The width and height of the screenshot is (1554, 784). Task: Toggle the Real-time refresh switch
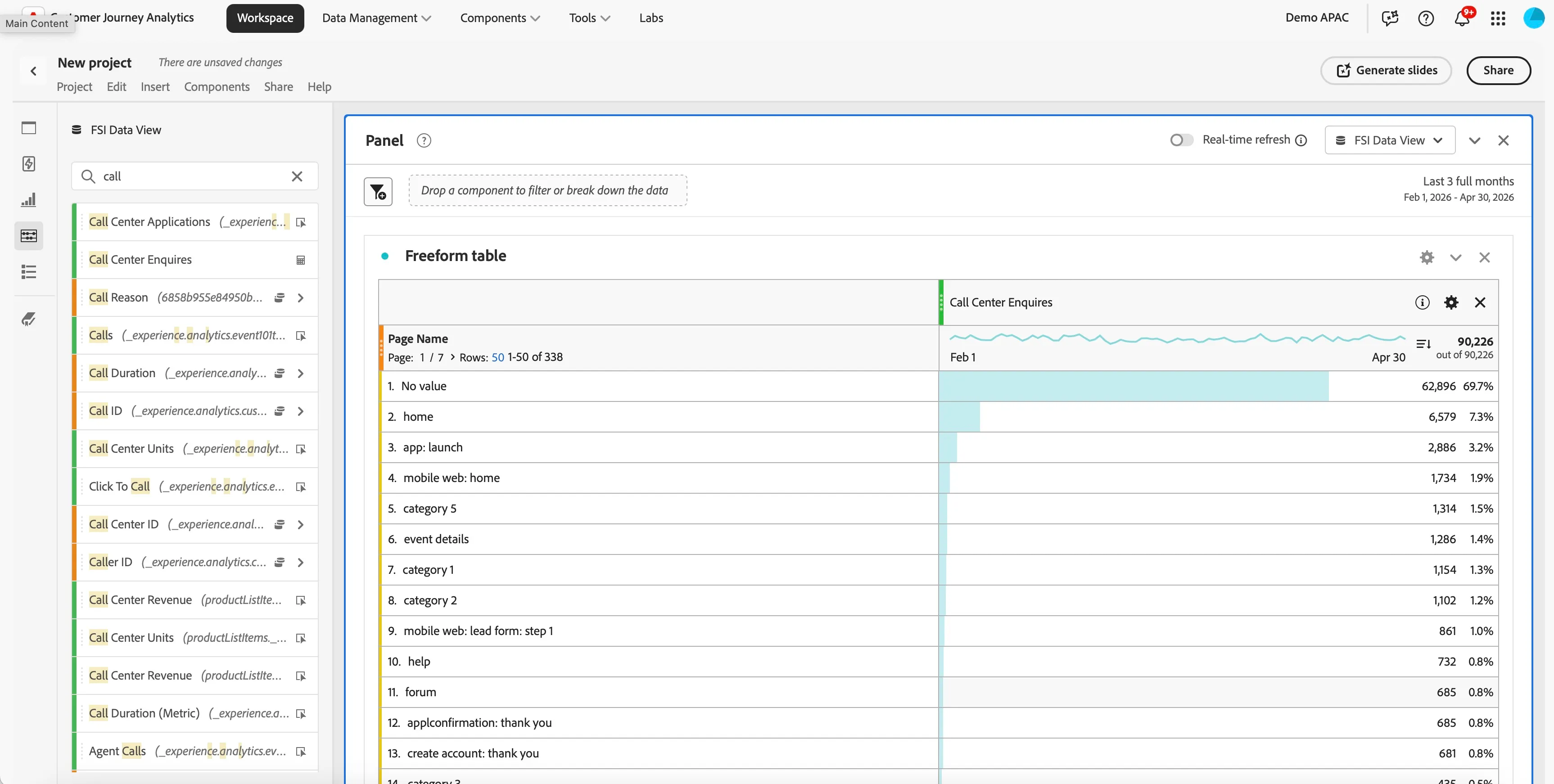tap(1181, 140)
